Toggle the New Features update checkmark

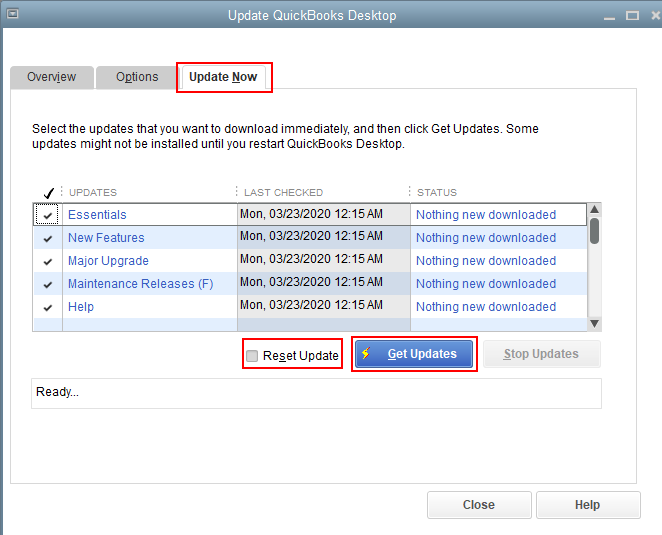click(x=48, y=239)
